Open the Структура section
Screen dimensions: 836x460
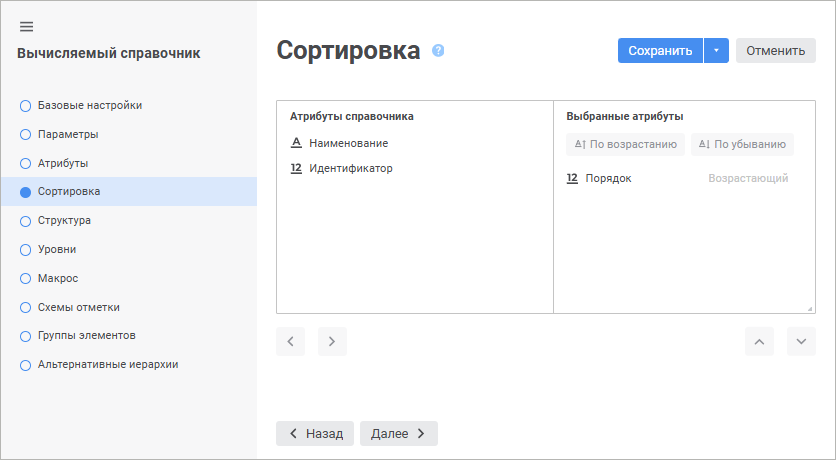click(x=64, y=220)
